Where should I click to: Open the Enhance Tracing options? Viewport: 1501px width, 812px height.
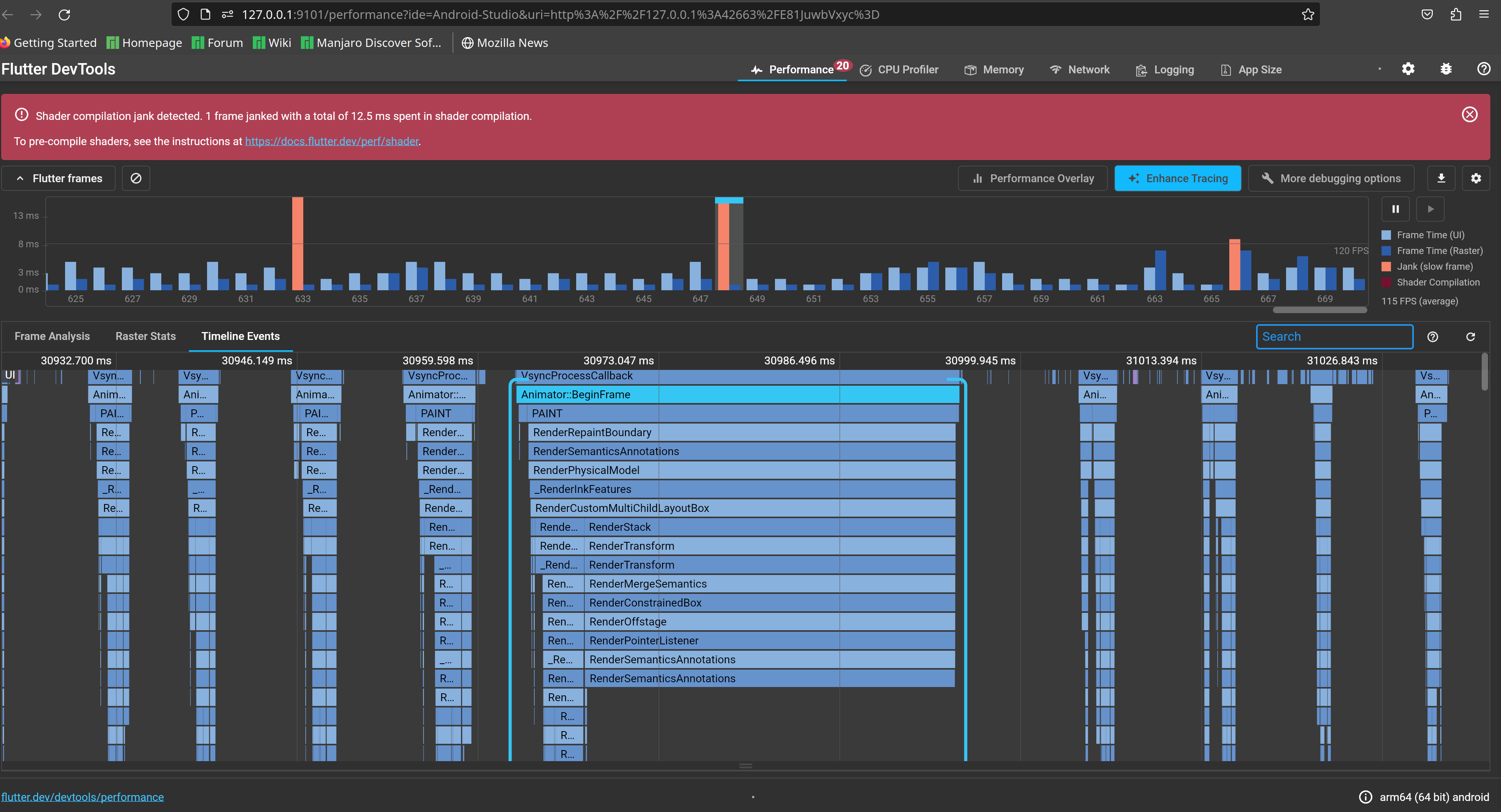[1177, 178]
